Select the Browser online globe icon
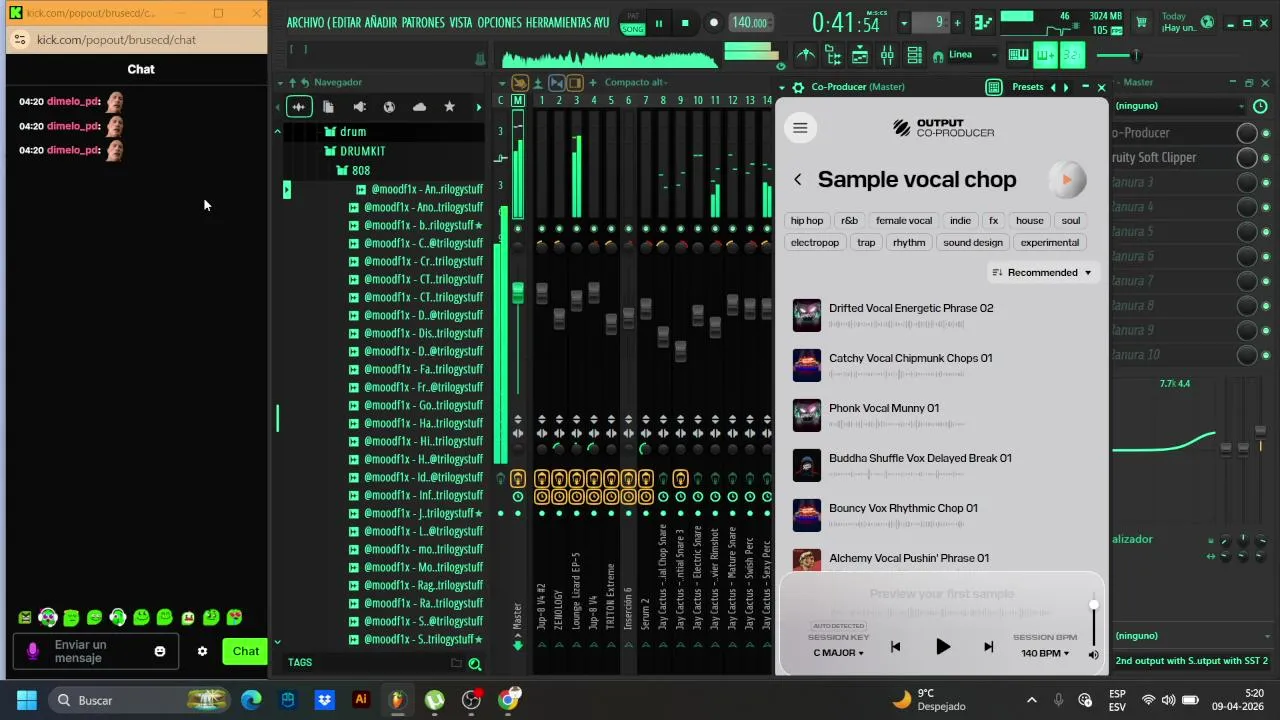 389,107
